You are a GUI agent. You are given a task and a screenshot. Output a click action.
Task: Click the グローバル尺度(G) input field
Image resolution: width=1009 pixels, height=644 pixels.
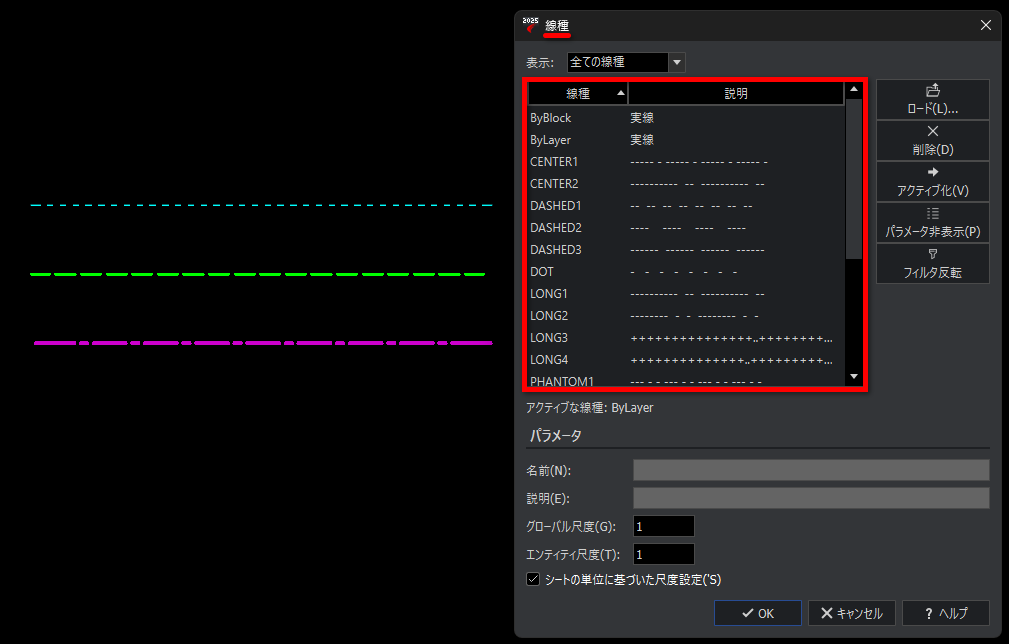tap(663, 525)
